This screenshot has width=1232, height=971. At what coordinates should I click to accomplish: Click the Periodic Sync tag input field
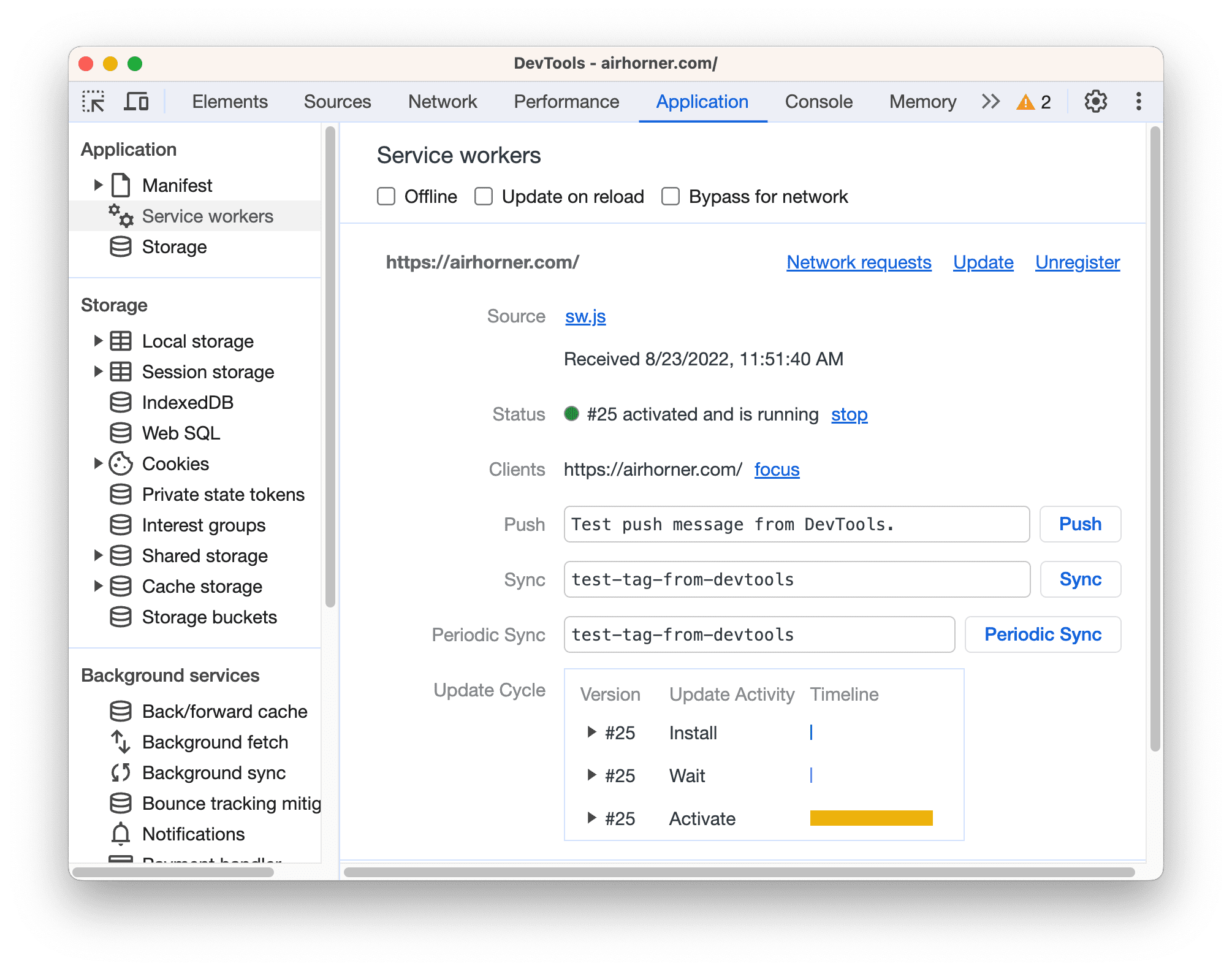pos(757,634)
